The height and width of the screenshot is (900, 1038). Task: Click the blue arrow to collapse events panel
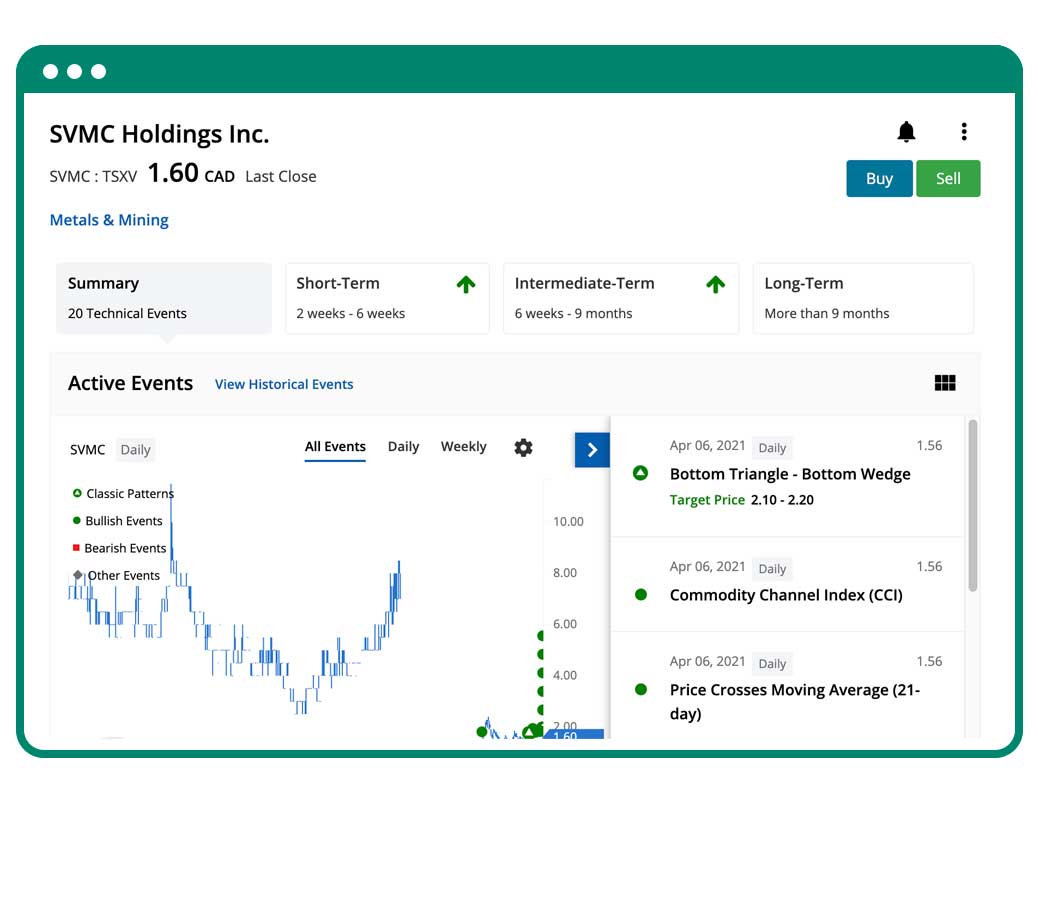[x=592, y=450]
